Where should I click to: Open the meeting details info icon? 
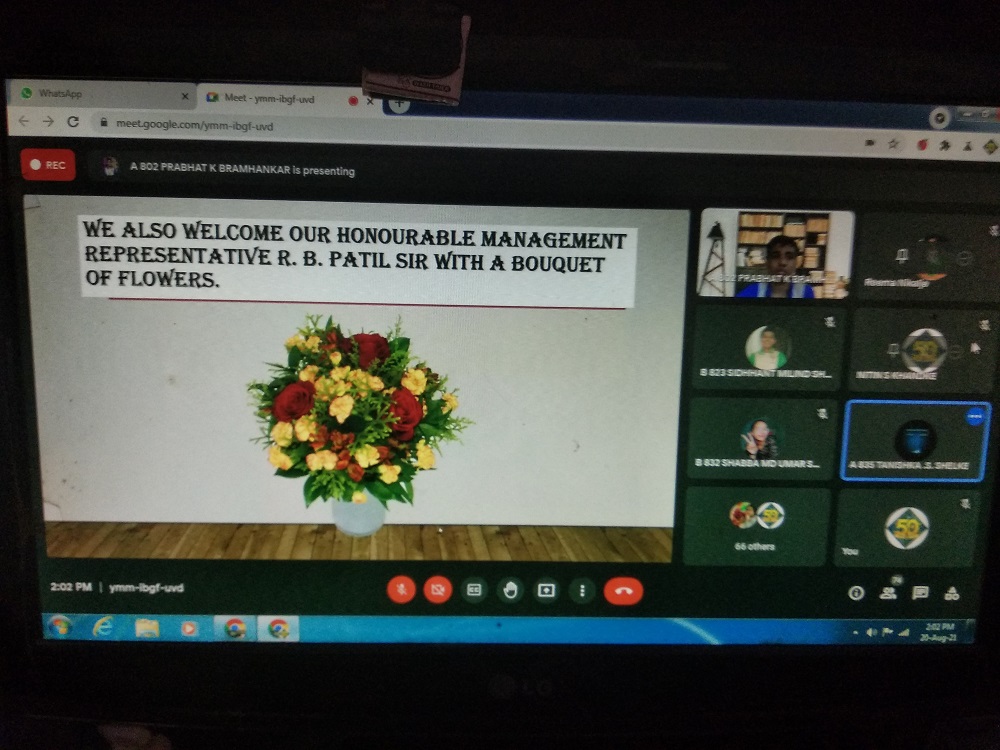pyautogui.click(x=856, y=593)
